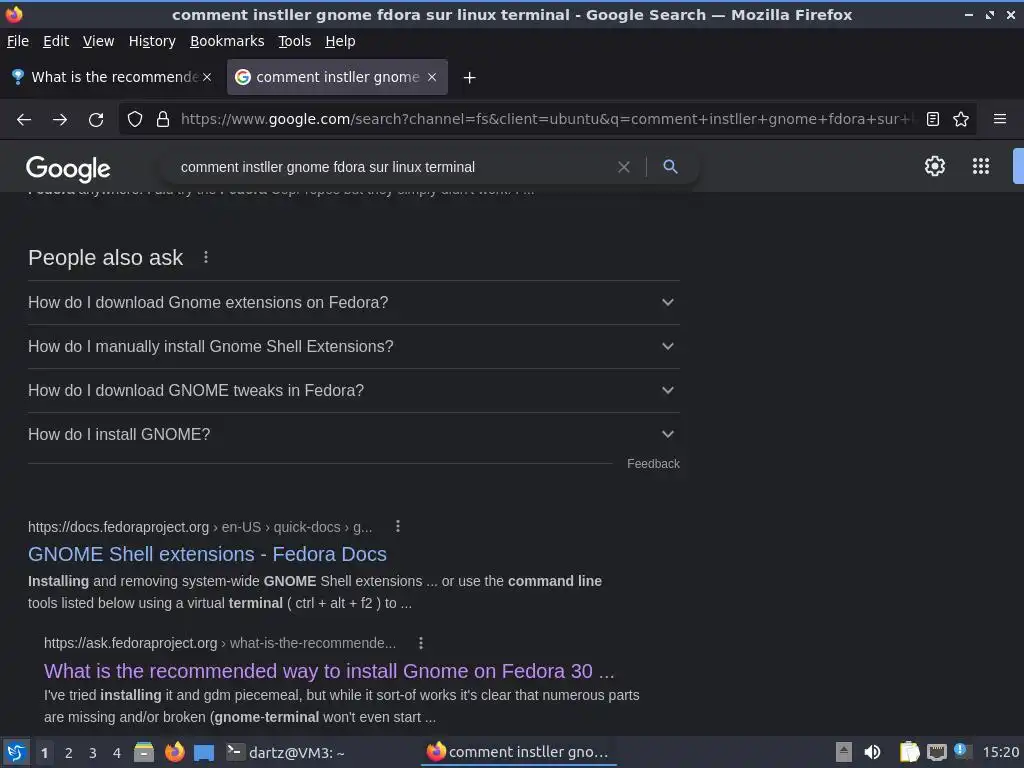
Task: Open the Help menu
Action: [x=340, y=41]
